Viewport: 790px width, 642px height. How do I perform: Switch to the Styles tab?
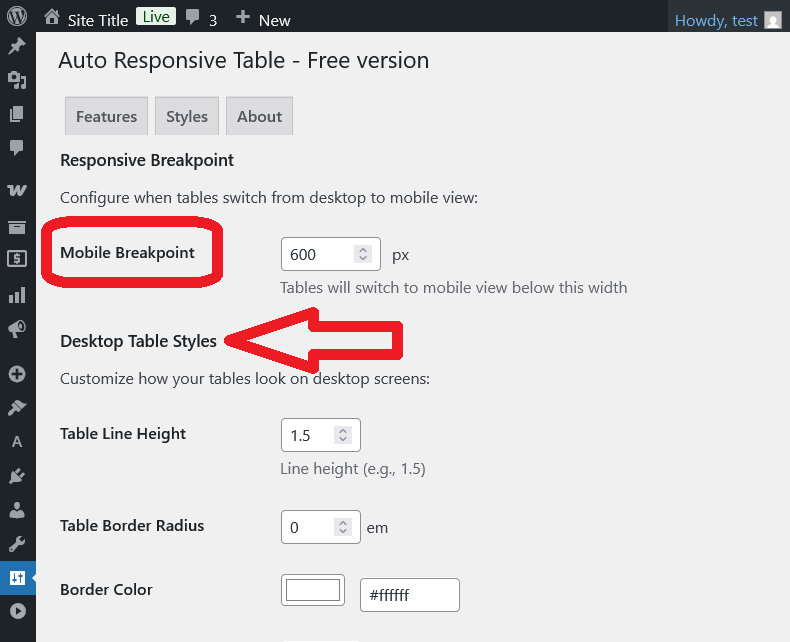[x=187, y=116]
